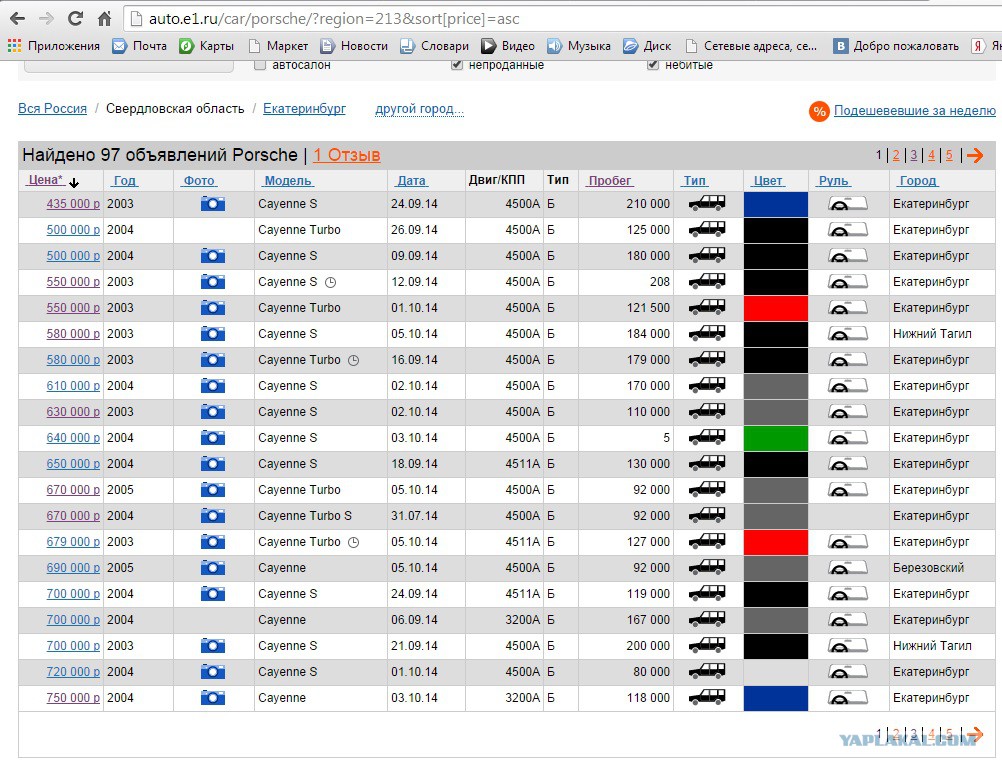Open the 720 000 р listing
Image resolution: width=1002 pixels, height=770 pixels.
coord(73,672)
